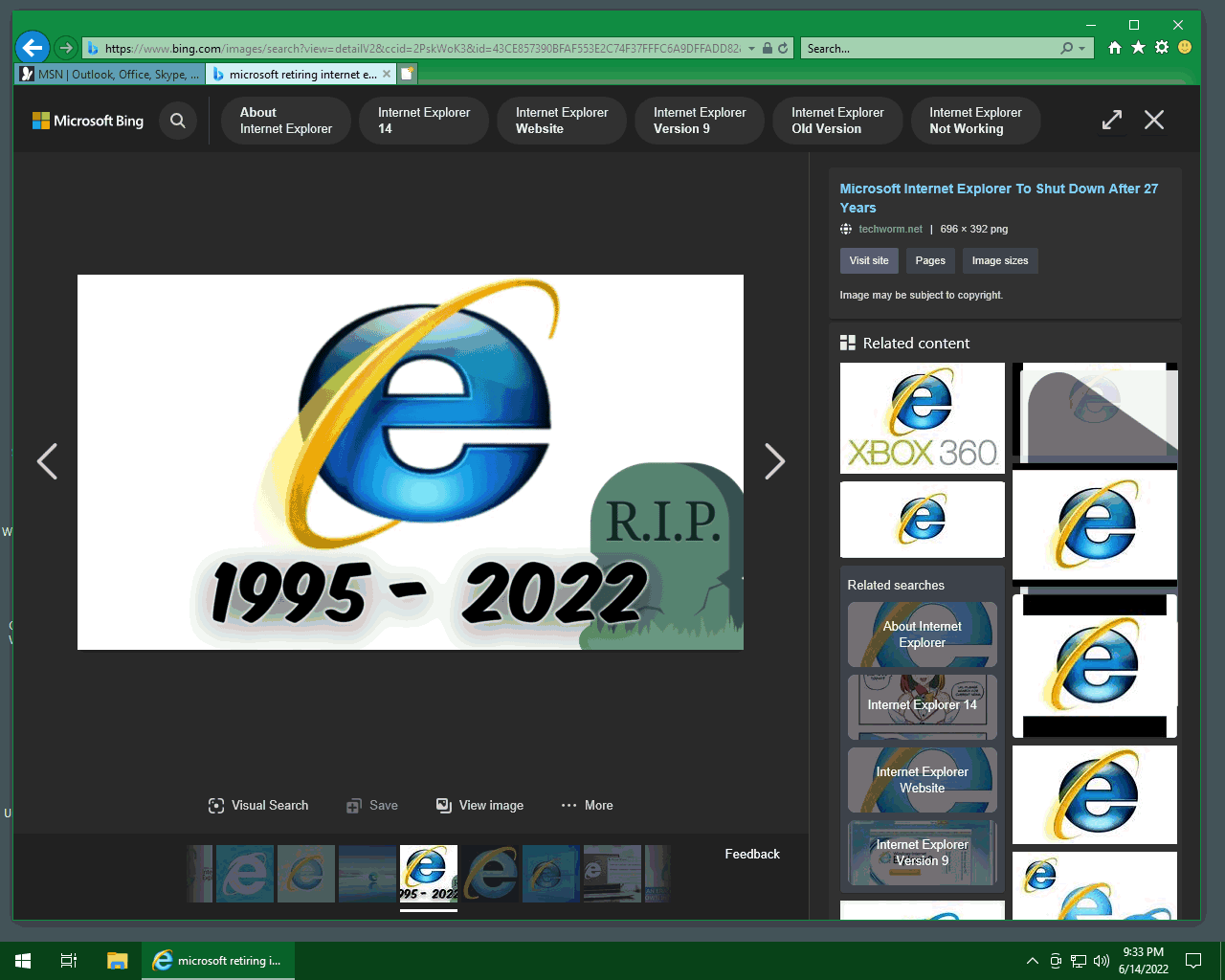
Task: Click the Image sizes button
Action: 1000,260
